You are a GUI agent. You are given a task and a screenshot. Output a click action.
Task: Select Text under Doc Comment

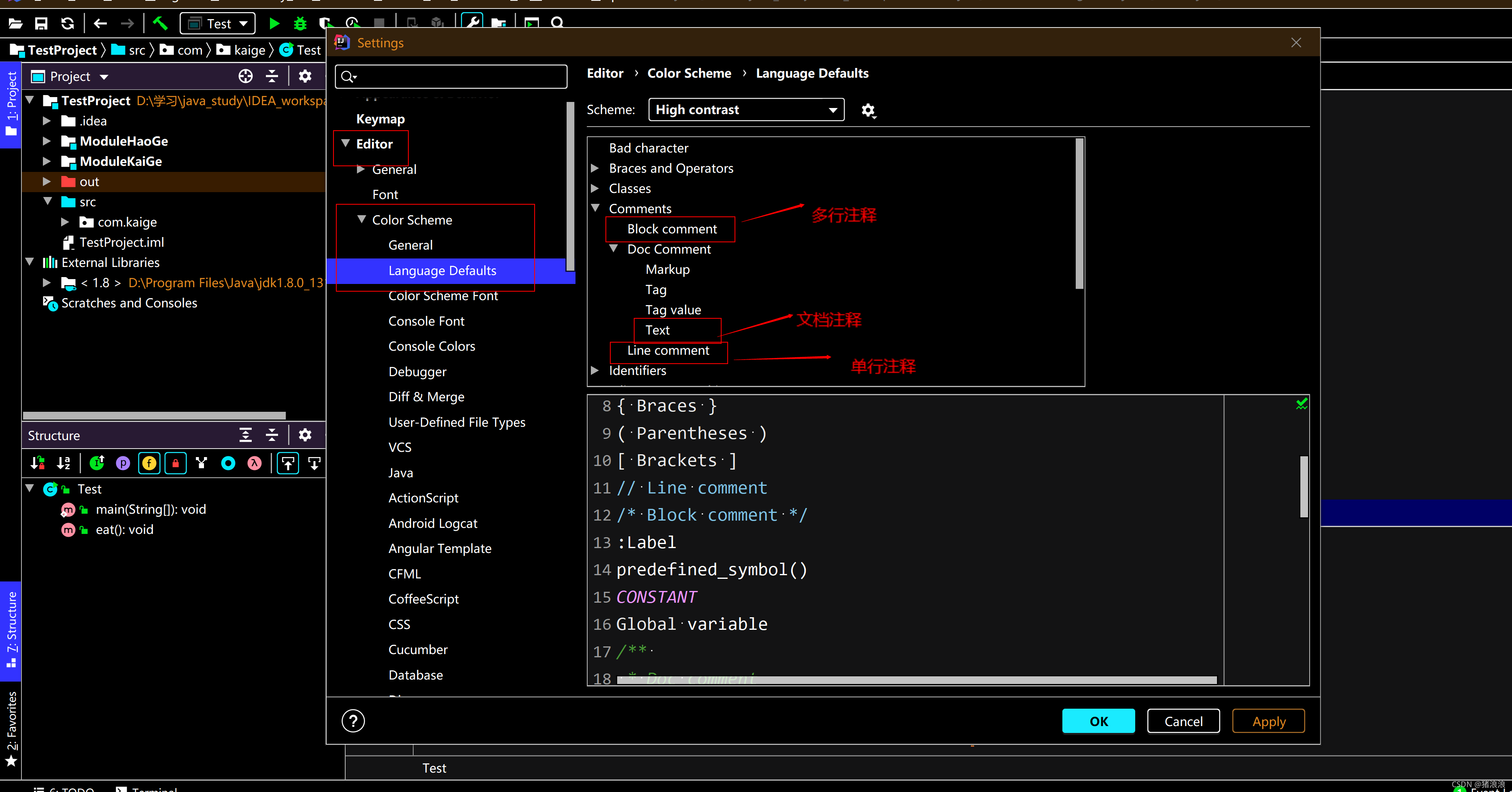coord(657,330)
